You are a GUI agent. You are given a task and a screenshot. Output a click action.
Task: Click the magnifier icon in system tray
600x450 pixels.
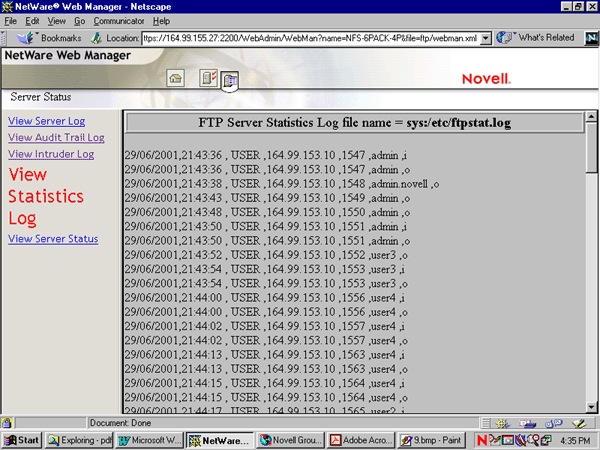(x=534, y=440)
